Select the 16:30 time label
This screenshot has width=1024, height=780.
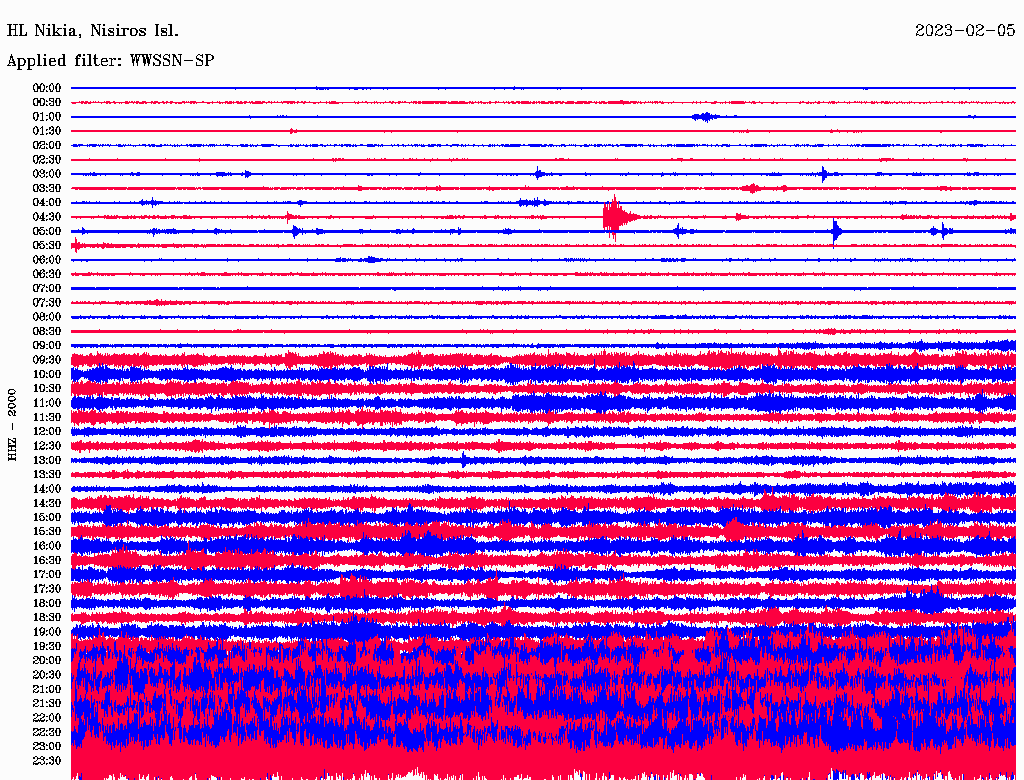click(x=46, y=560)
